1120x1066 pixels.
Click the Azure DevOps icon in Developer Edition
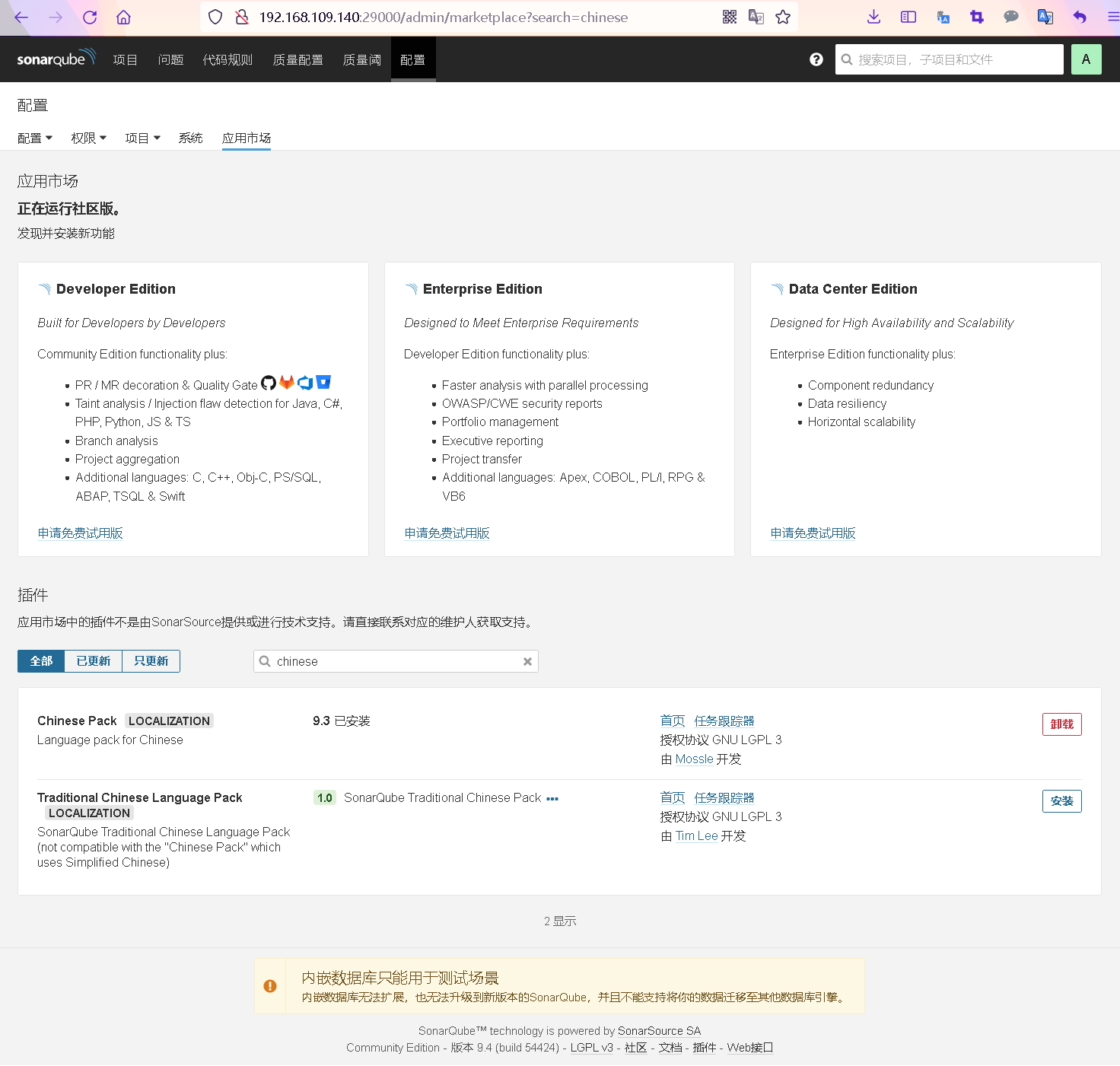click(x=305, y=383)
